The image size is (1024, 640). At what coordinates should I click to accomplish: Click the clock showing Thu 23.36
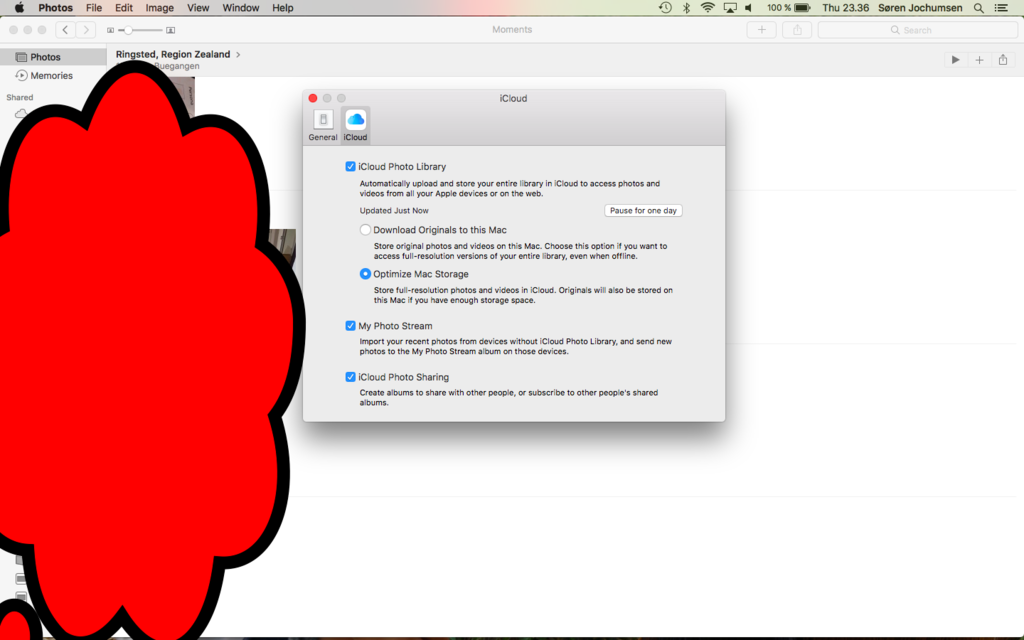(845, 8)
